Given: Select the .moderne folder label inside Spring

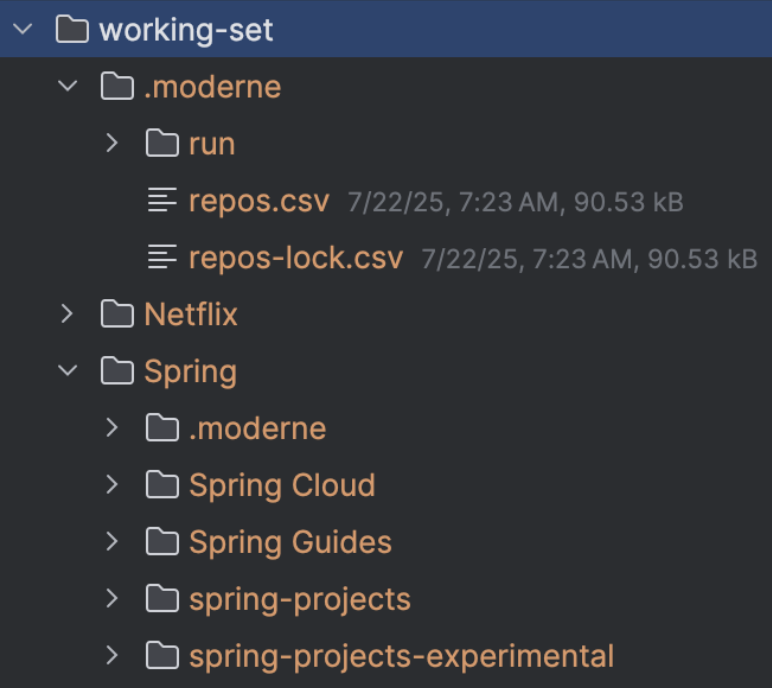Looking at the screenshot, I should [257, 428].
